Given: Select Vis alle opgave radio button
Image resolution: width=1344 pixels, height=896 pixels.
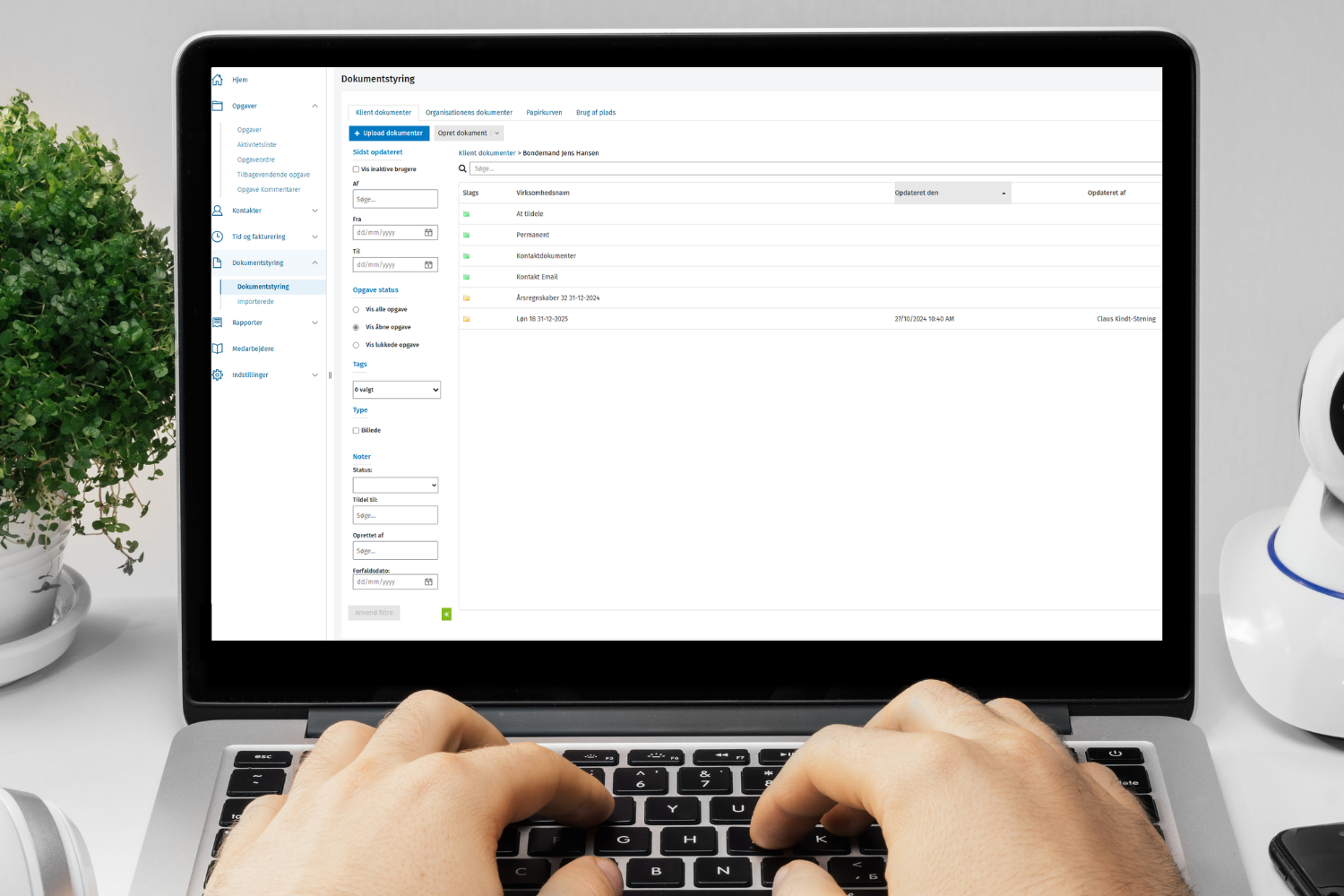Looking at the screenshot, I should (356, 310).
